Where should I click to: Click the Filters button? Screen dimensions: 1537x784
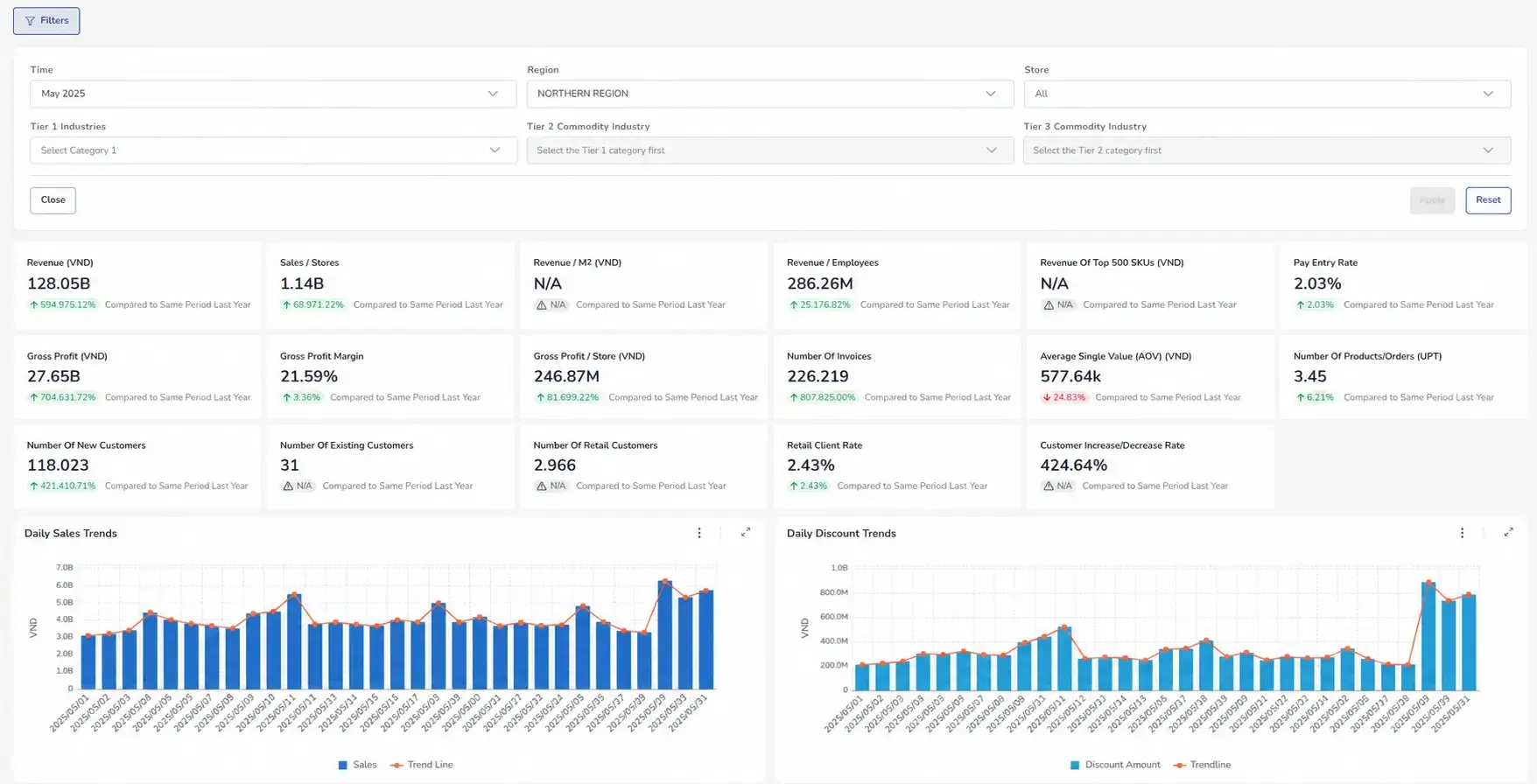(x=46, y=21)
